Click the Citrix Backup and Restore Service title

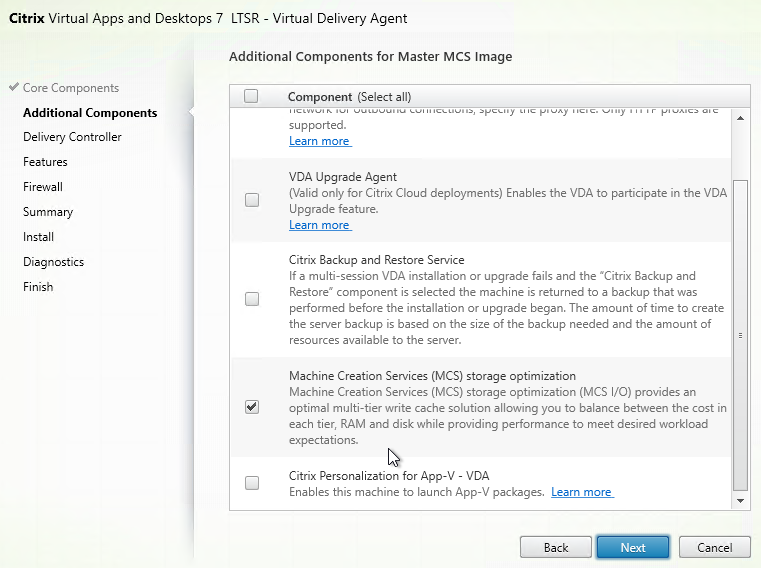tap(377, 260)
